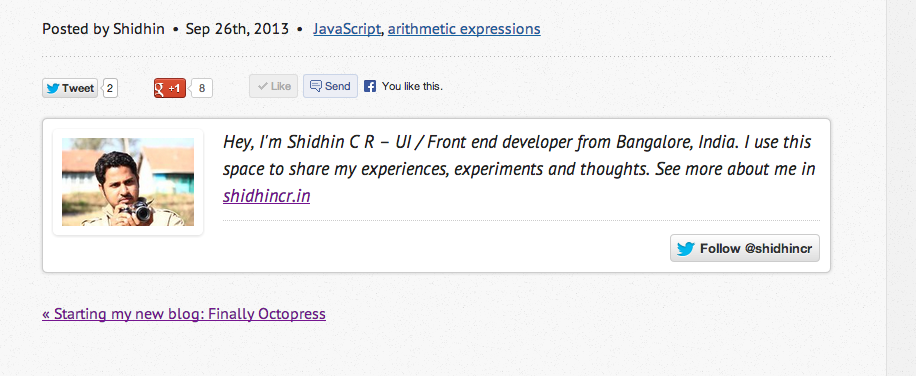Open the +1 count bubble showing 8
The width and height of the screenshot is (916, 376).
202,88
